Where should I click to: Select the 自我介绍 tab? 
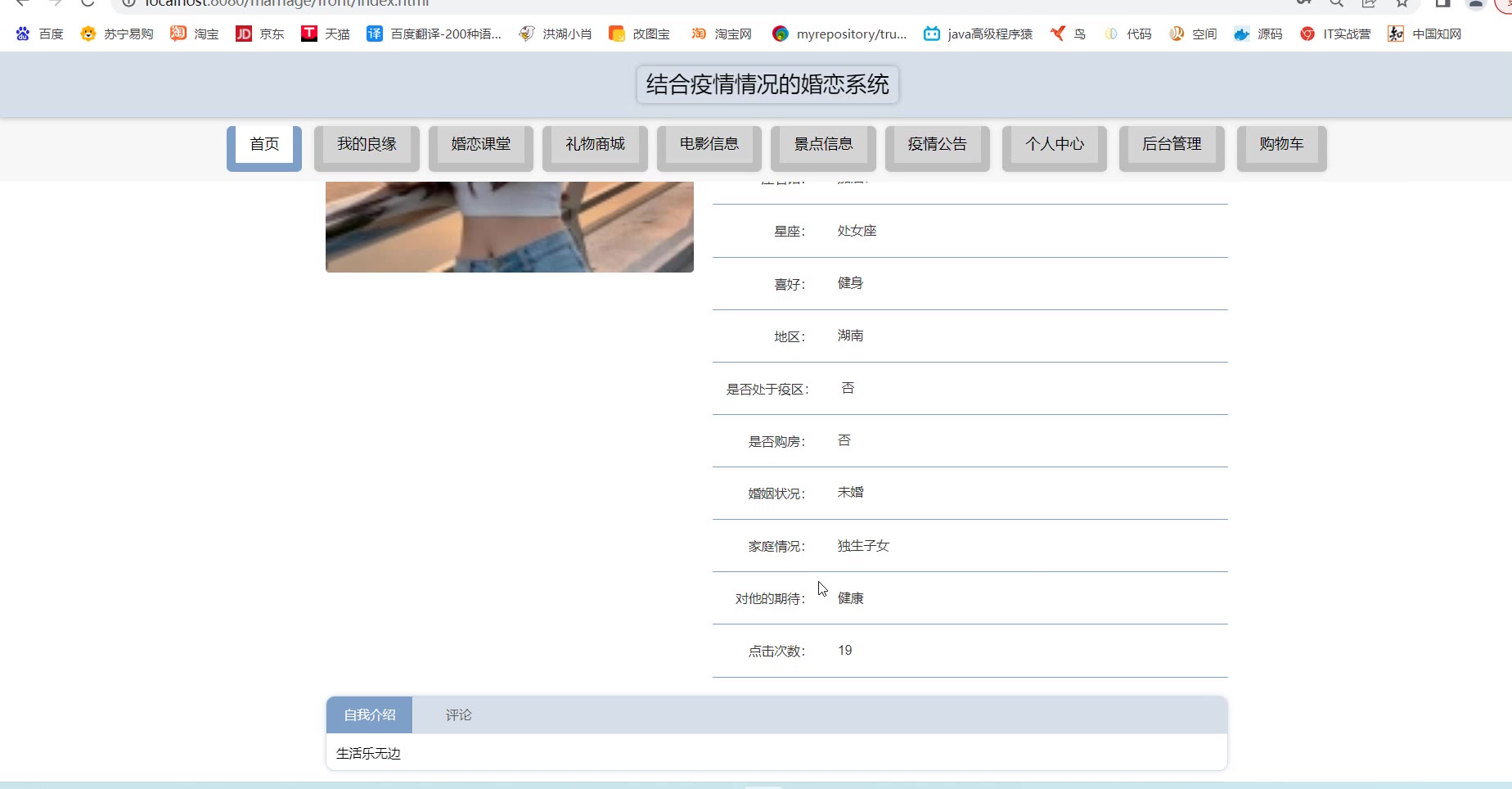370,715
